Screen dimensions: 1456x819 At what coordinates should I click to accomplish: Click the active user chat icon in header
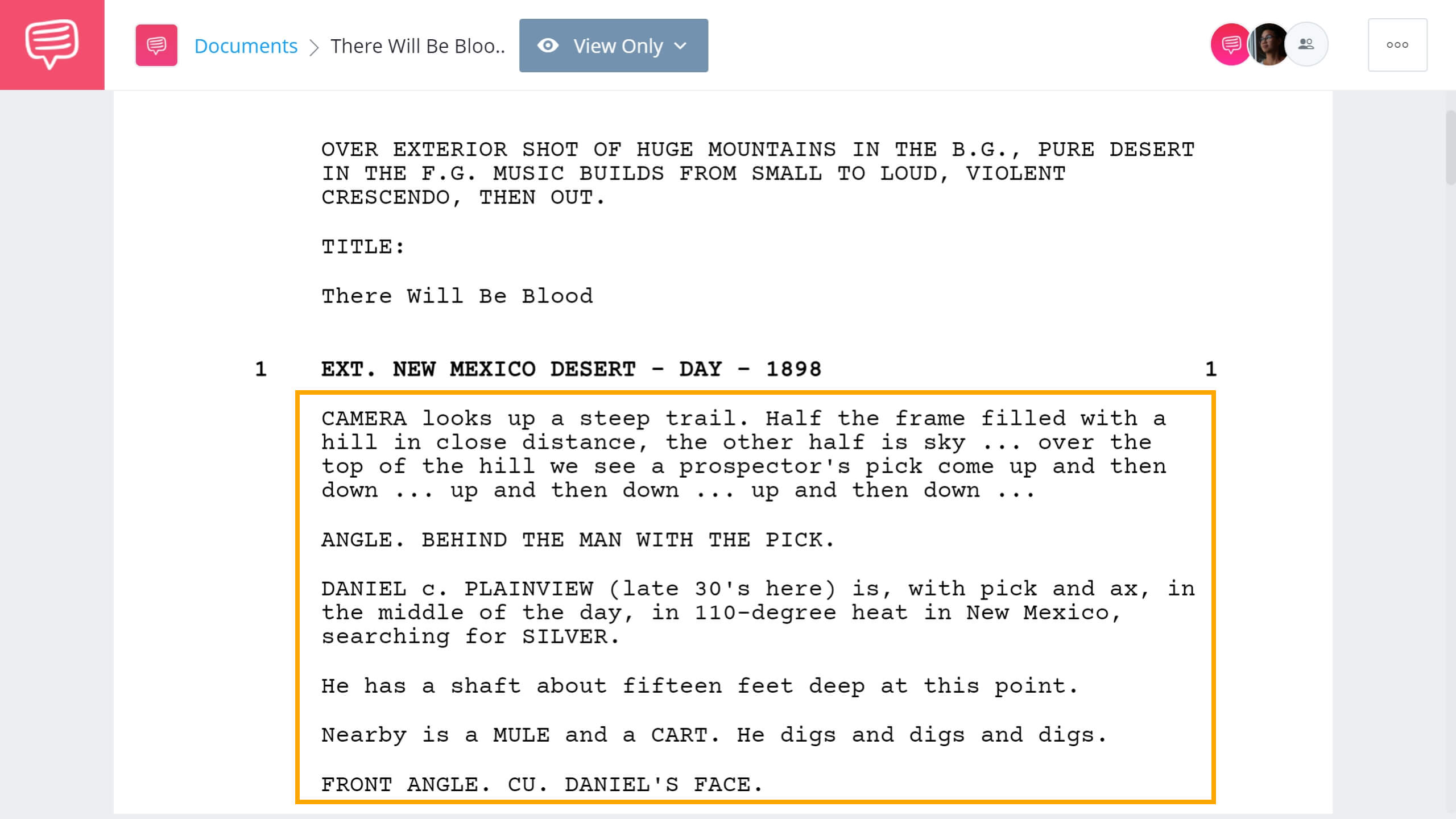click(1231, 45)
